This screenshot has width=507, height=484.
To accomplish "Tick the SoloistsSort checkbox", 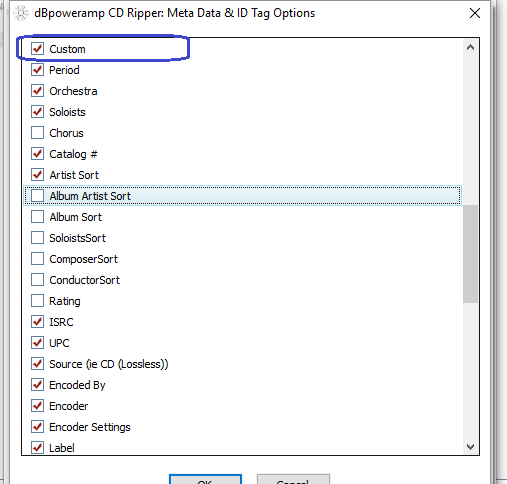I will [x=37, y=238].
